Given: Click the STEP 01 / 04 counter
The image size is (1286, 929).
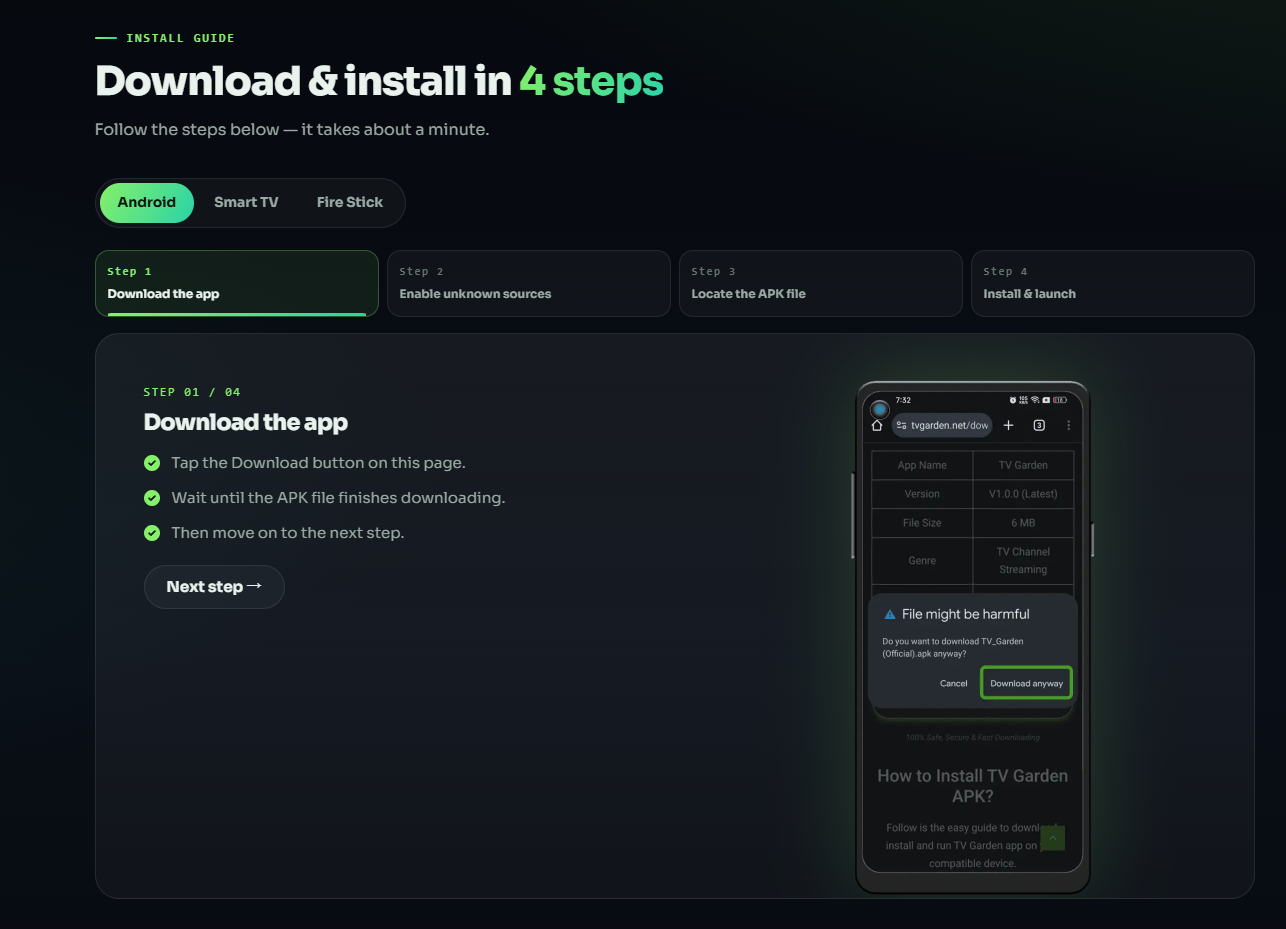Looking at the screenshot, I should point(192,392).
